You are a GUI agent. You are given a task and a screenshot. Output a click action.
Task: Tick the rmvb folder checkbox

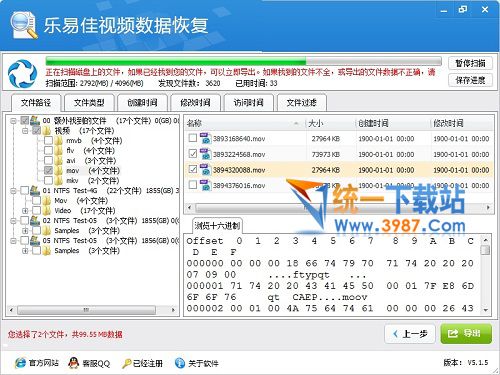tap(49, 141)
